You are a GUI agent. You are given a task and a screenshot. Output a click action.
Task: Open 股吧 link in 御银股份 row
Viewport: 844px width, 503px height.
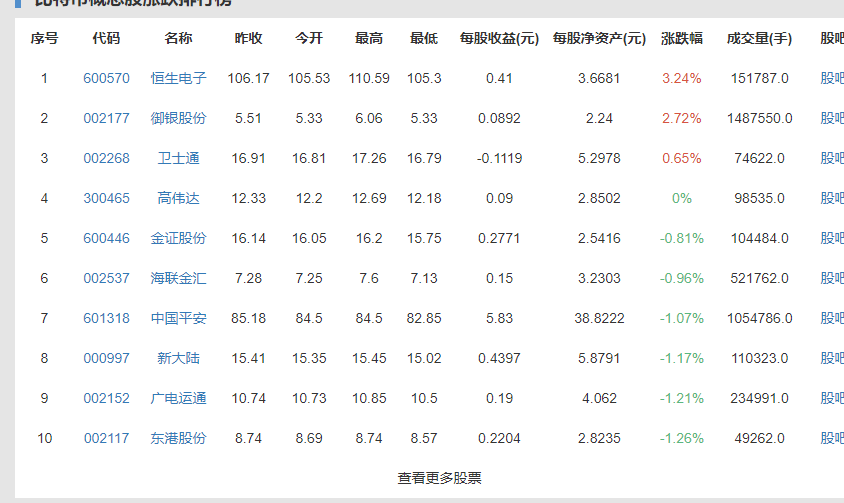(x=832, y=118)
